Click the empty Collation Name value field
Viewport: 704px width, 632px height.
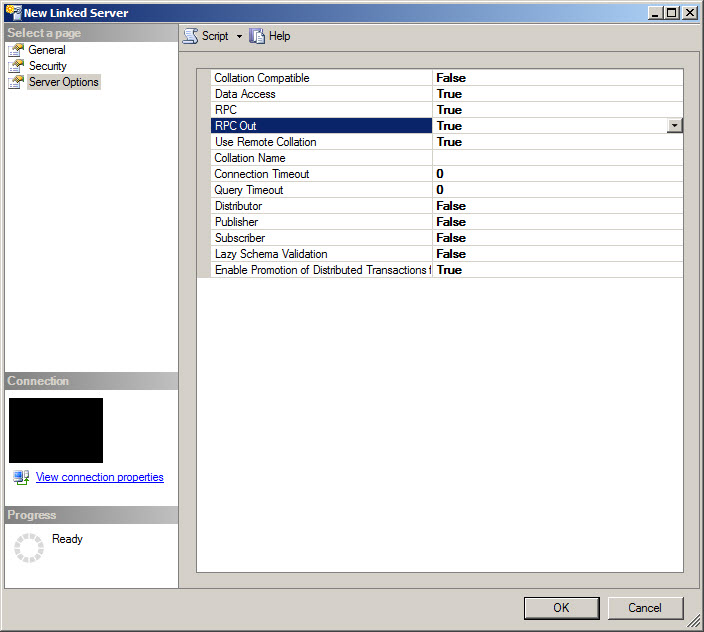click(x=558, y=158)
